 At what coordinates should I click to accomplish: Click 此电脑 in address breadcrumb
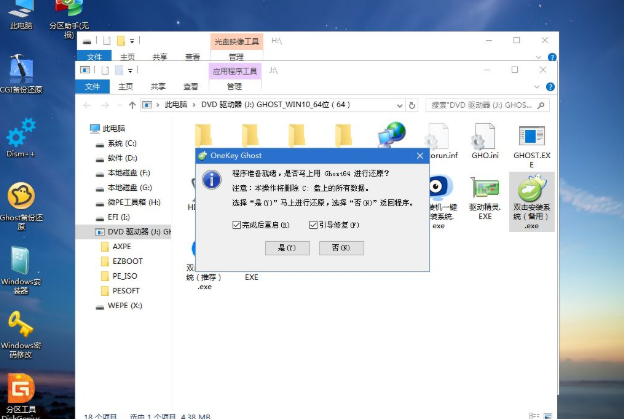pyautogui.click(x=176, y=105)
